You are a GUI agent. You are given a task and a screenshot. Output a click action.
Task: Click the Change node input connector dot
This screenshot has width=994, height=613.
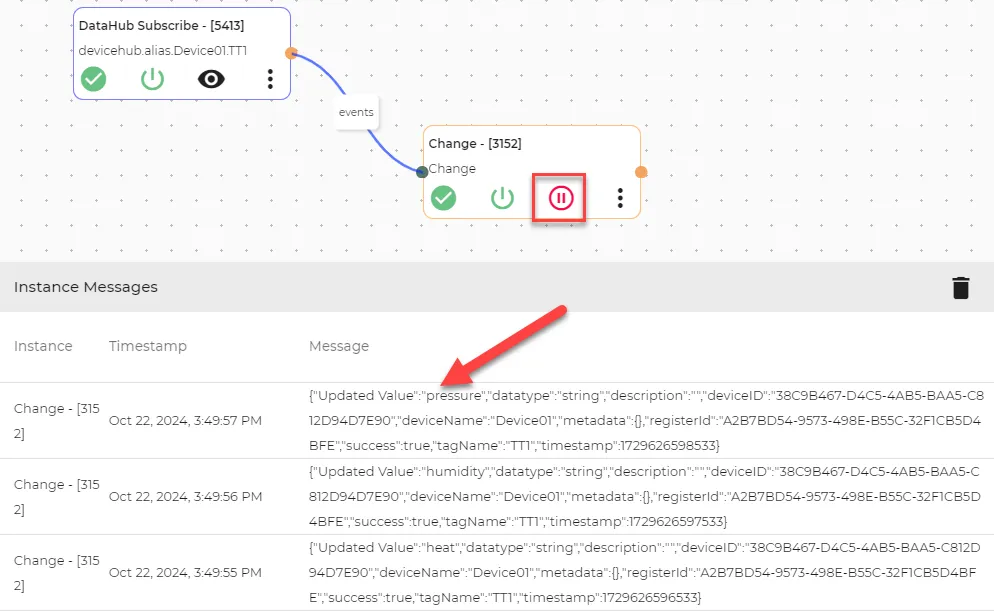(422, 172)
